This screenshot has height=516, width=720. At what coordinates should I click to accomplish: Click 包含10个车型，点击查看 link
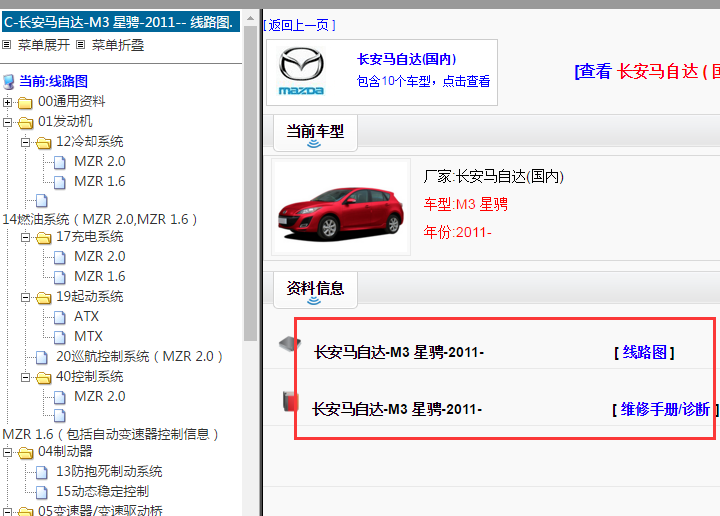point(423,81)
